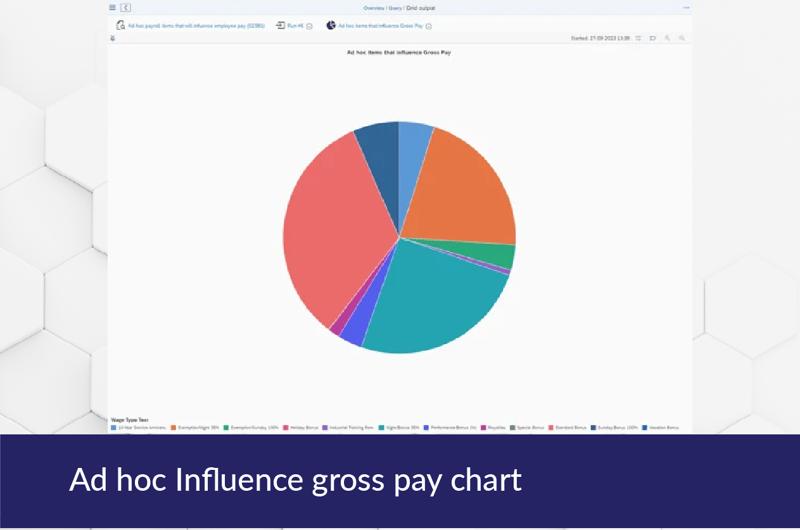Click the teal Night Bonus legend swatch
The image size is (800, 530).
[x=381, y=427]
